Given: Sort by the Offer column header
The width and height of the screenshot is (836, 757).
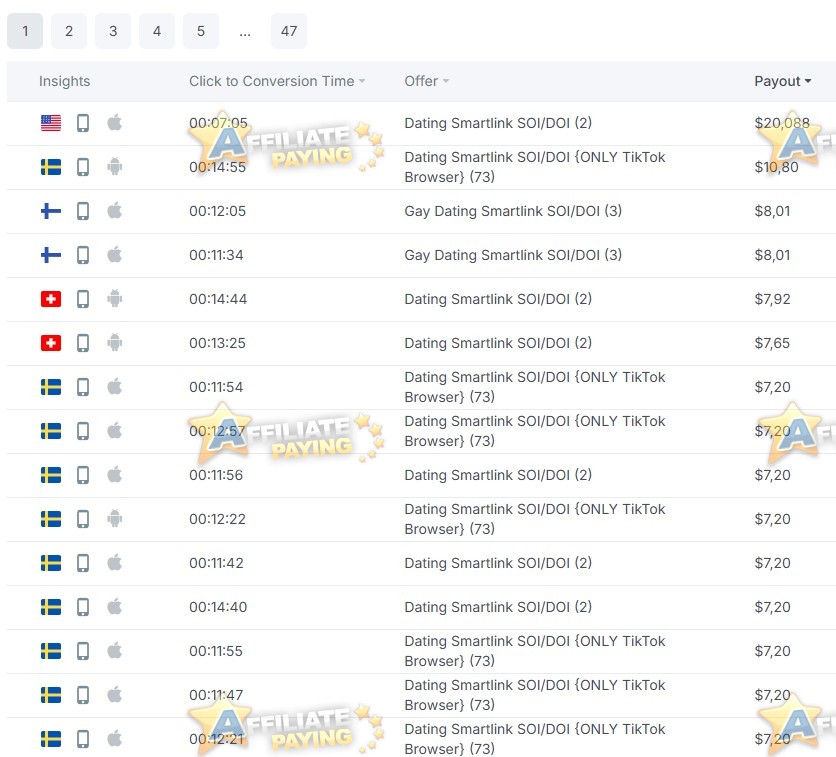Looking at the screenshot, I should pyautogui.click(x=427, y=81).
